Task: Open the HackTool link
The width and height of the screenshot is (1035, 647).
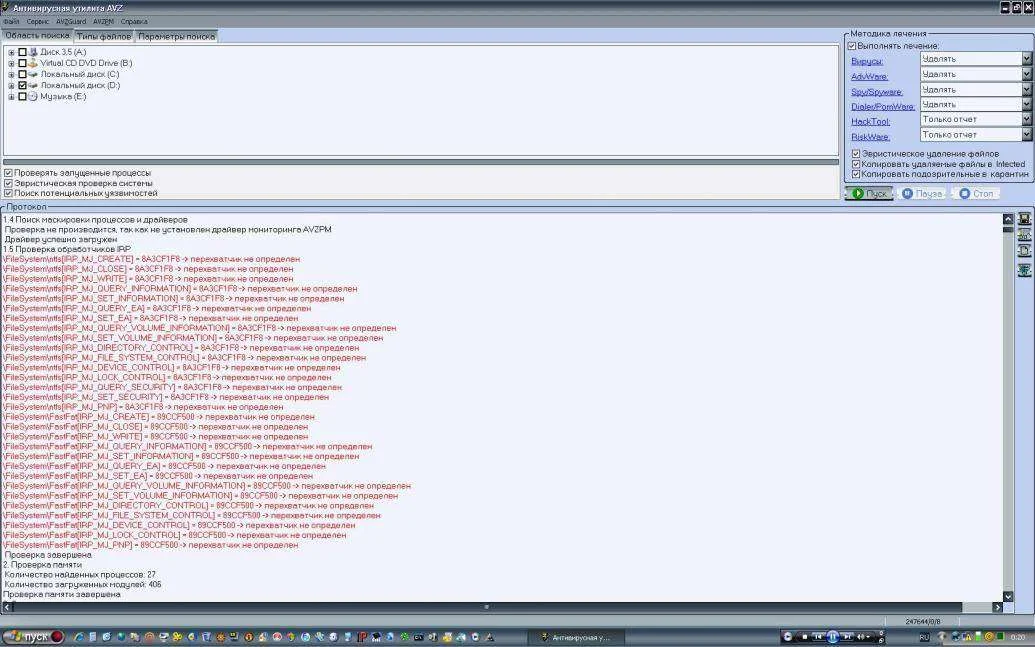Action: pos(871,121)
